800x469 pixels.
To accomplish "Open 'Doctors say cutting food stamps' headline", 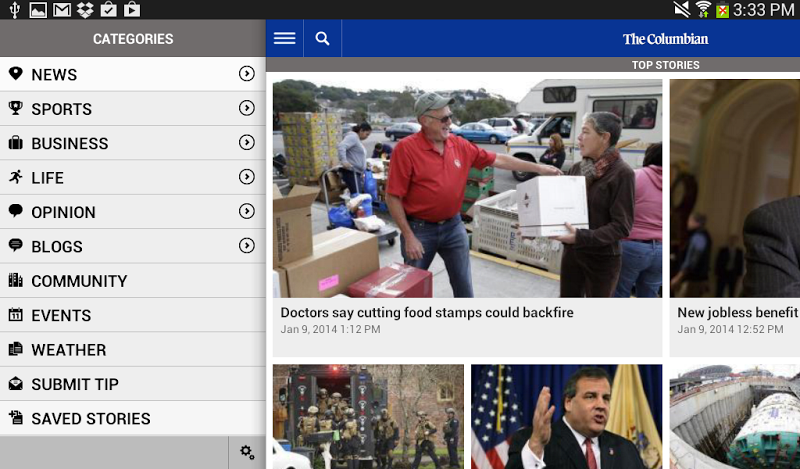I will pyautogui.click(x=427, y=312).
